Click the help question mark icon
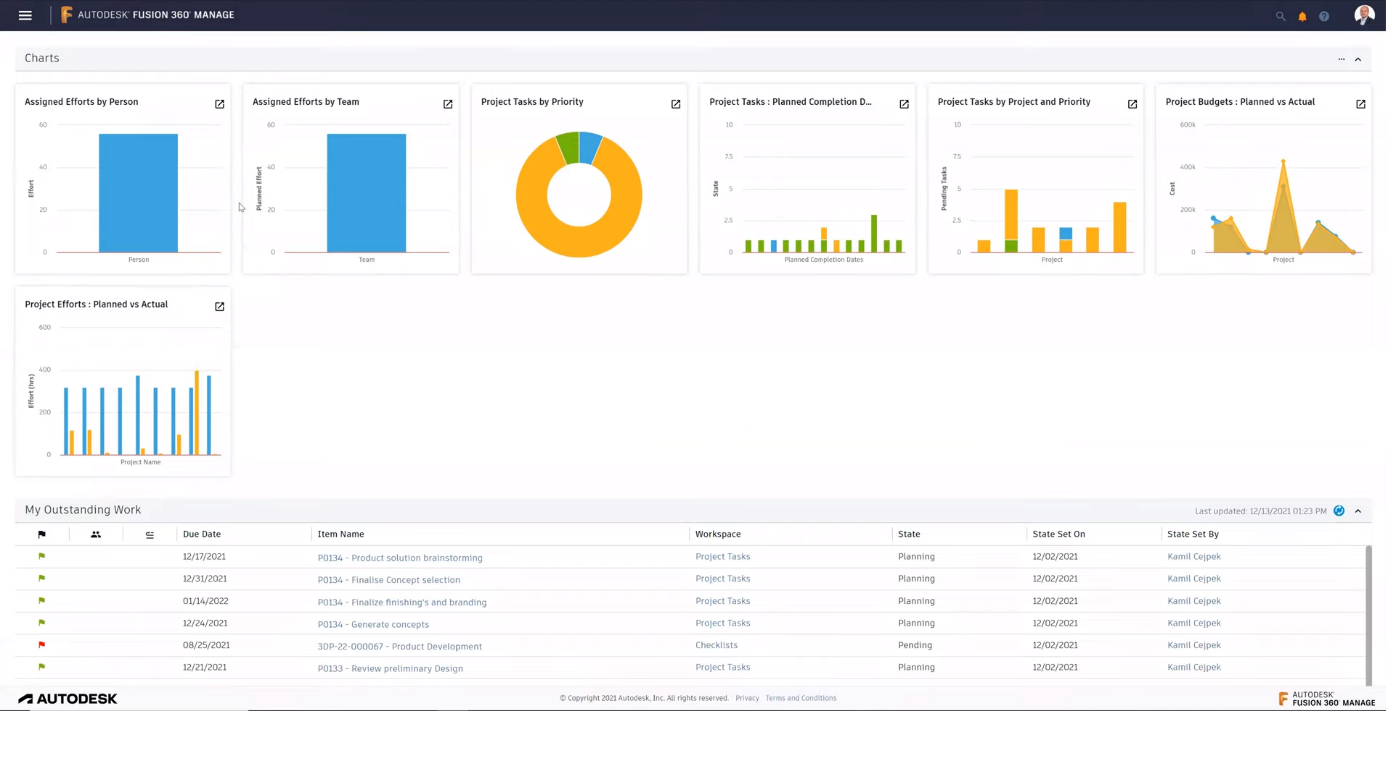 tap(1324, 16)
